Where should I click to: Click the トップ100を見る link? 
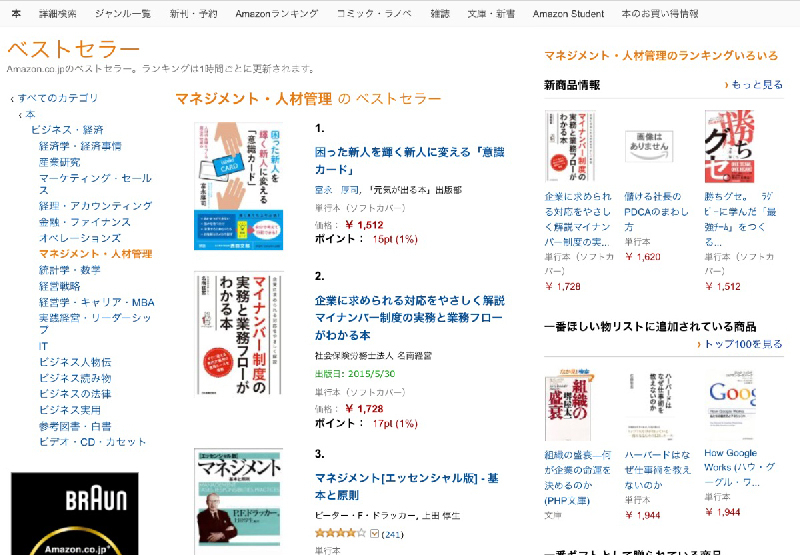[x=743, y=344]
